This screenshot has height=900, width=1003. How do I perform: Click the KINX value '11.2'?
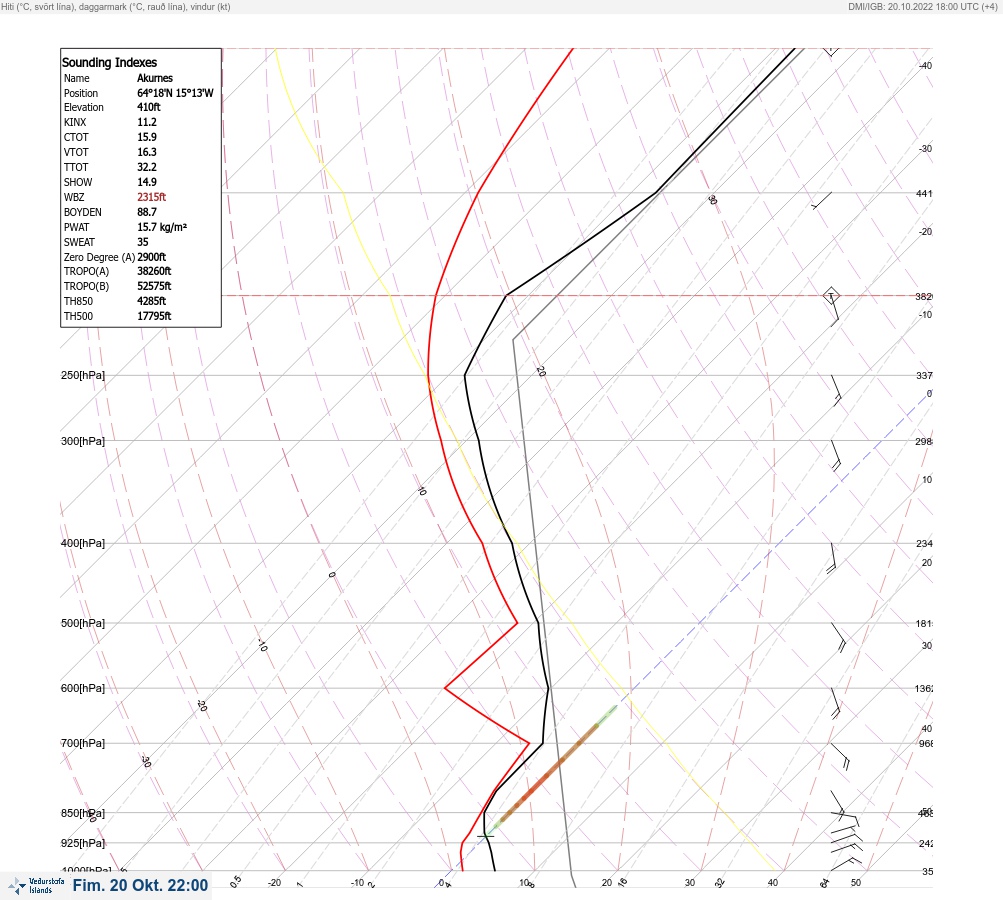click(147, 122)
